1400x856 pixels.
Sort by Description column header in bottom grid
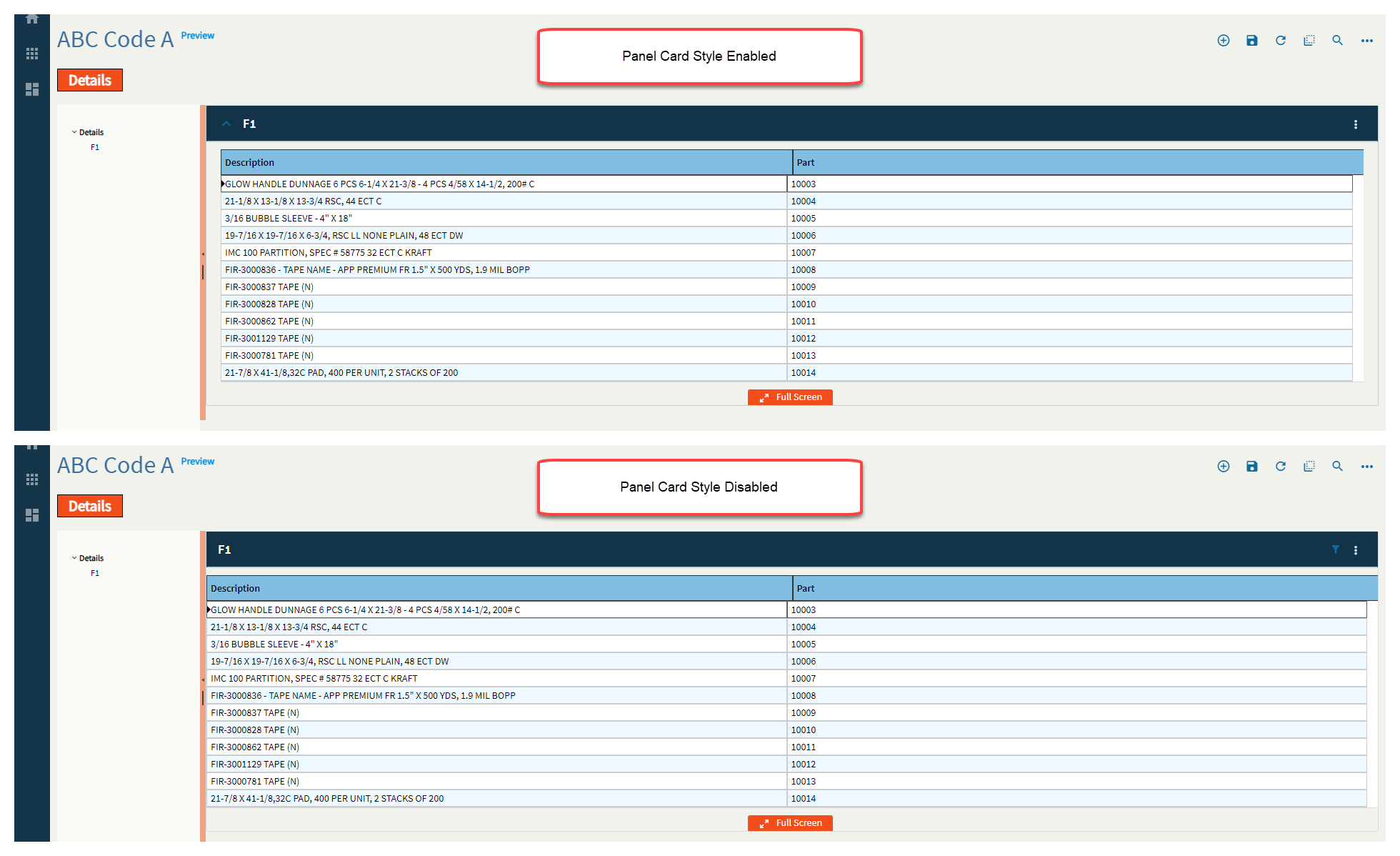(x=499, y=588)
